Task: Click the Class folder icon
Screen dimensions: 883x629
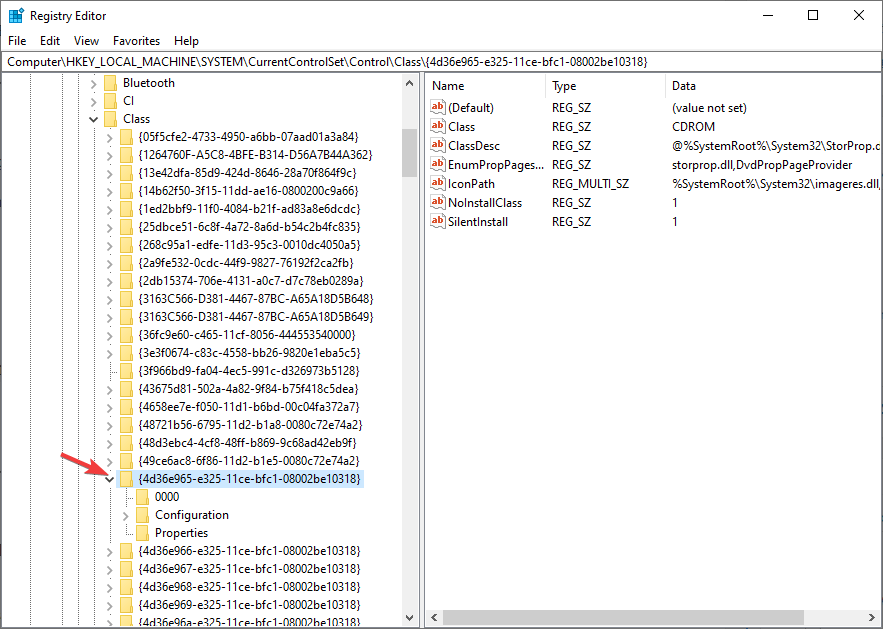Action: (110, 119)
